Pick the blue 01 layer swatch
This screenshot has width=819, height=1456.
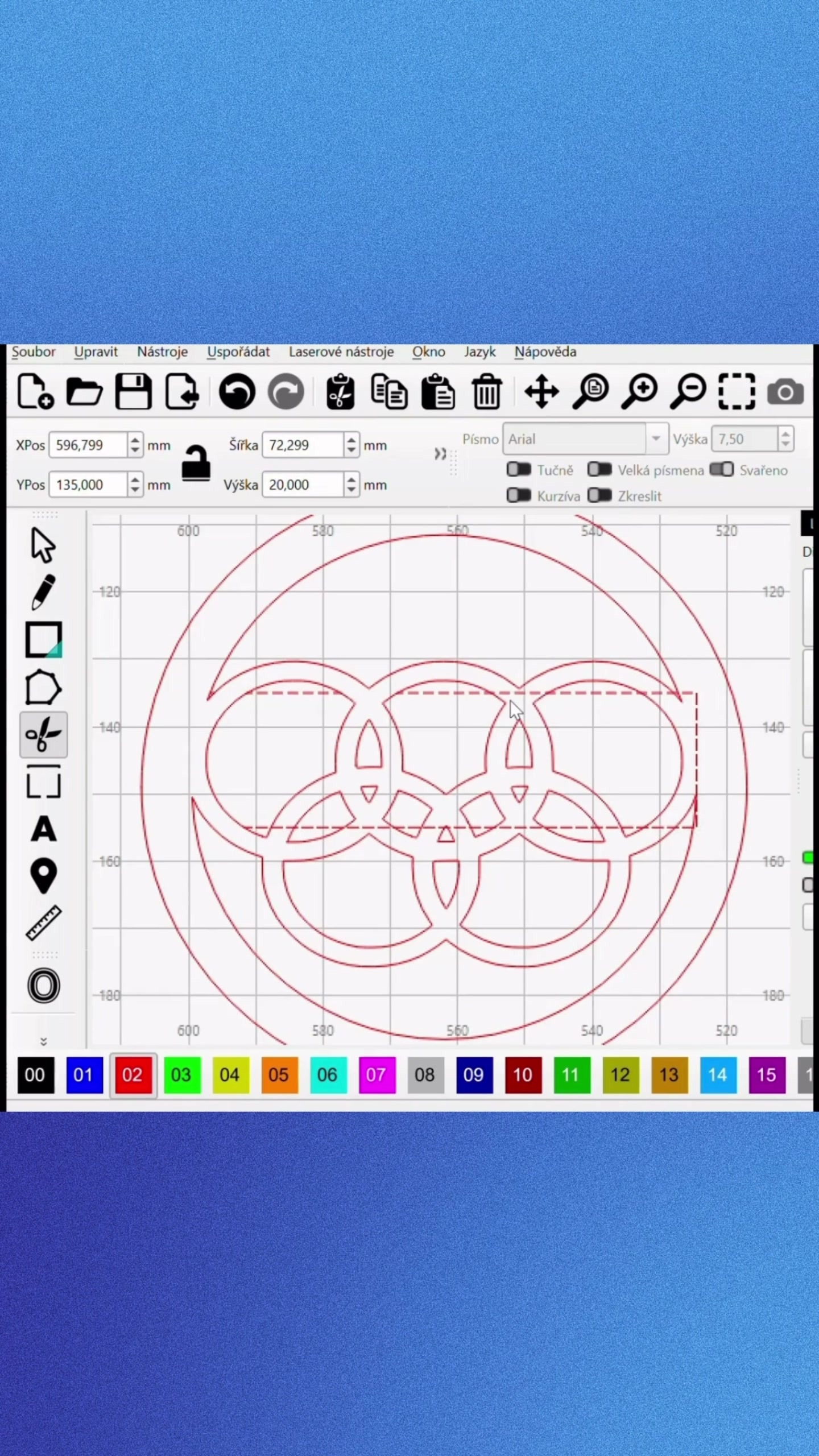click(84, 1075)
